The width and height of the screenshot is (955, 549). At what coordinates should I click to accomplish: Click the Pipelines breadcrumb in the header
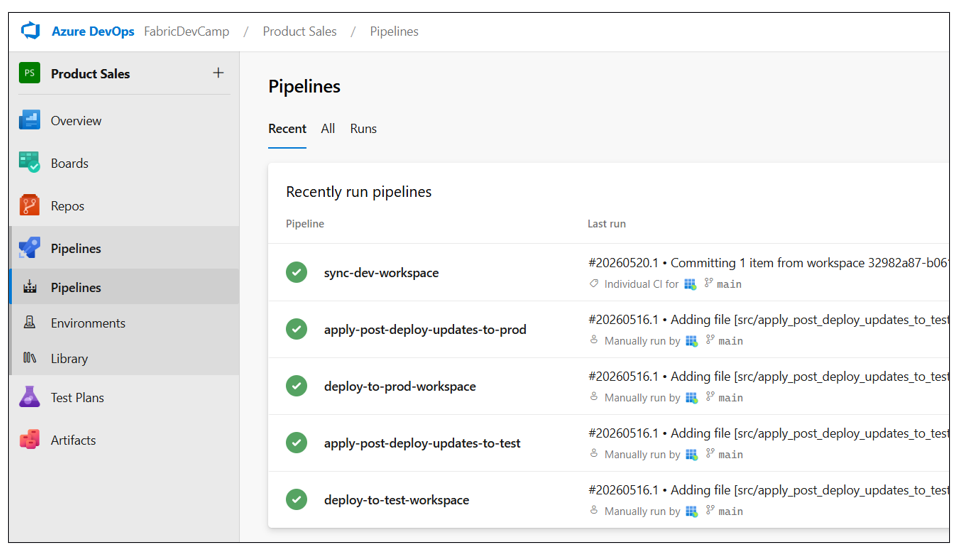tap(394, 31)
